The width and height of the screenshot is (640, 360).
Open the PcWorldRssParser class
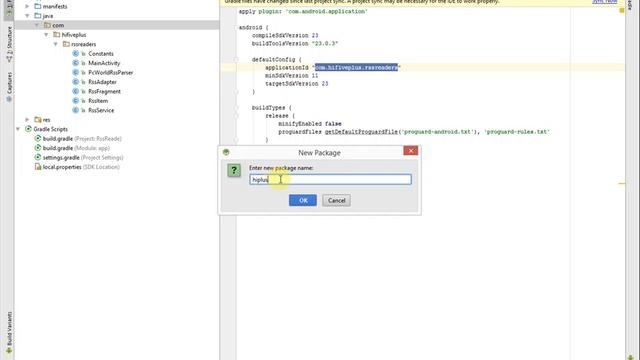[111, 72]
